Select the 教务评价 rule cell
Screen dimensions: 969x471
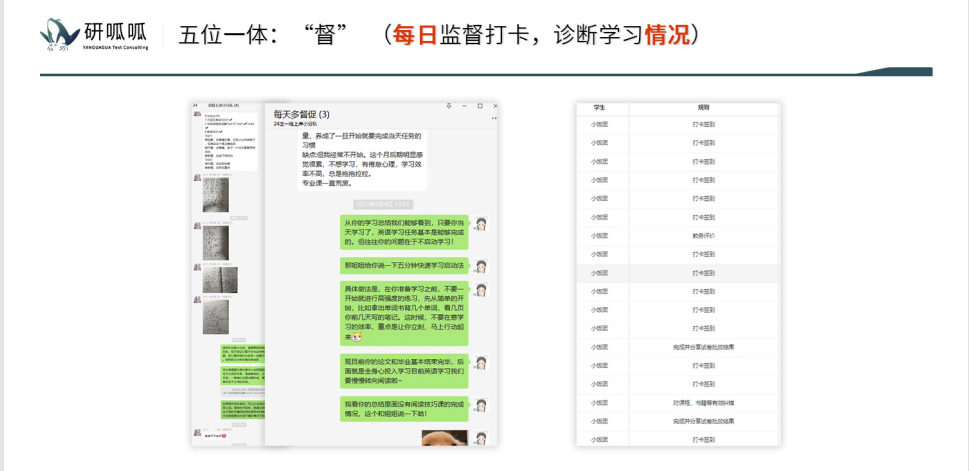pos(703,236)
